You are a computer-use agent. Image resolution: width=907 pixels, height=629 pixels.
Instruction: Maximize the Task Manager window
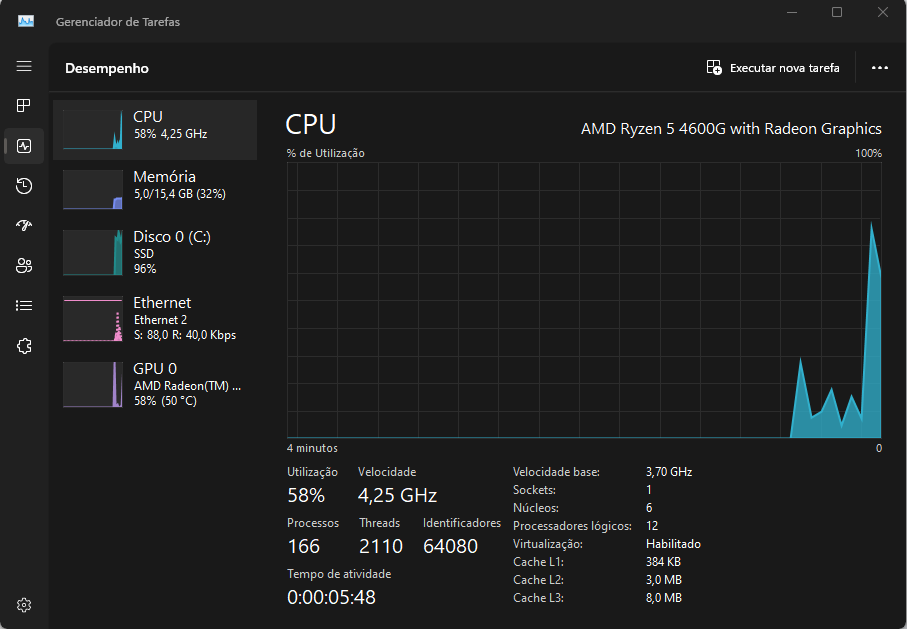(x=837, y=12)
